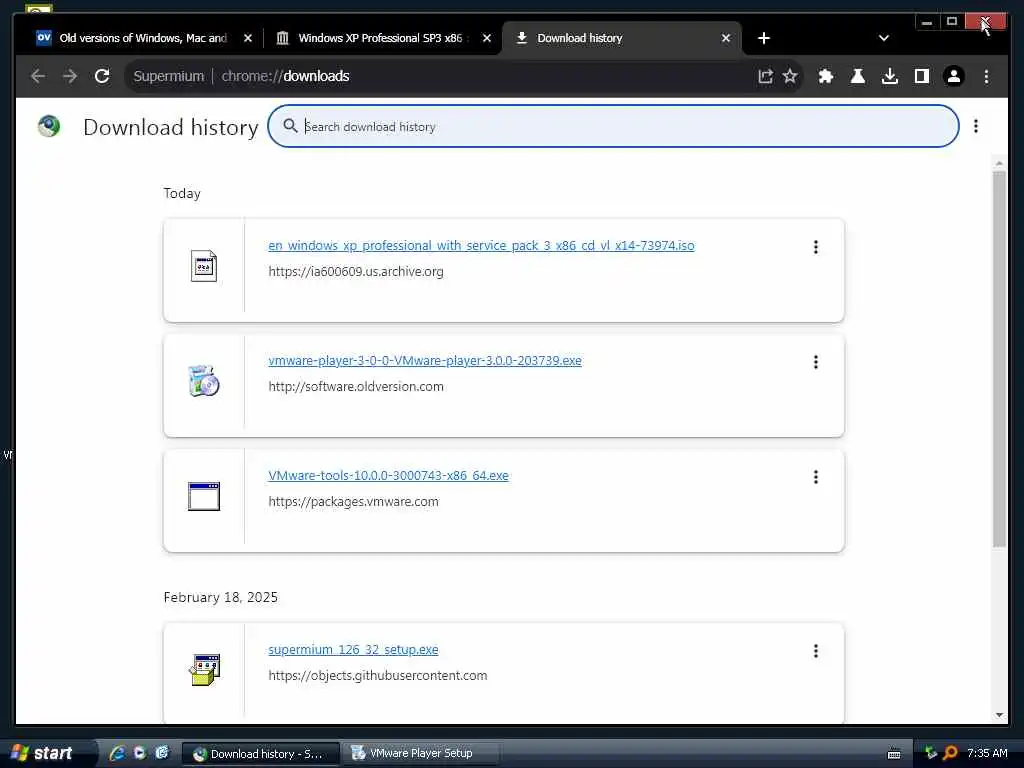1024x768 pixels.
Task: Open the profile avatar icon
Action: 953,76
